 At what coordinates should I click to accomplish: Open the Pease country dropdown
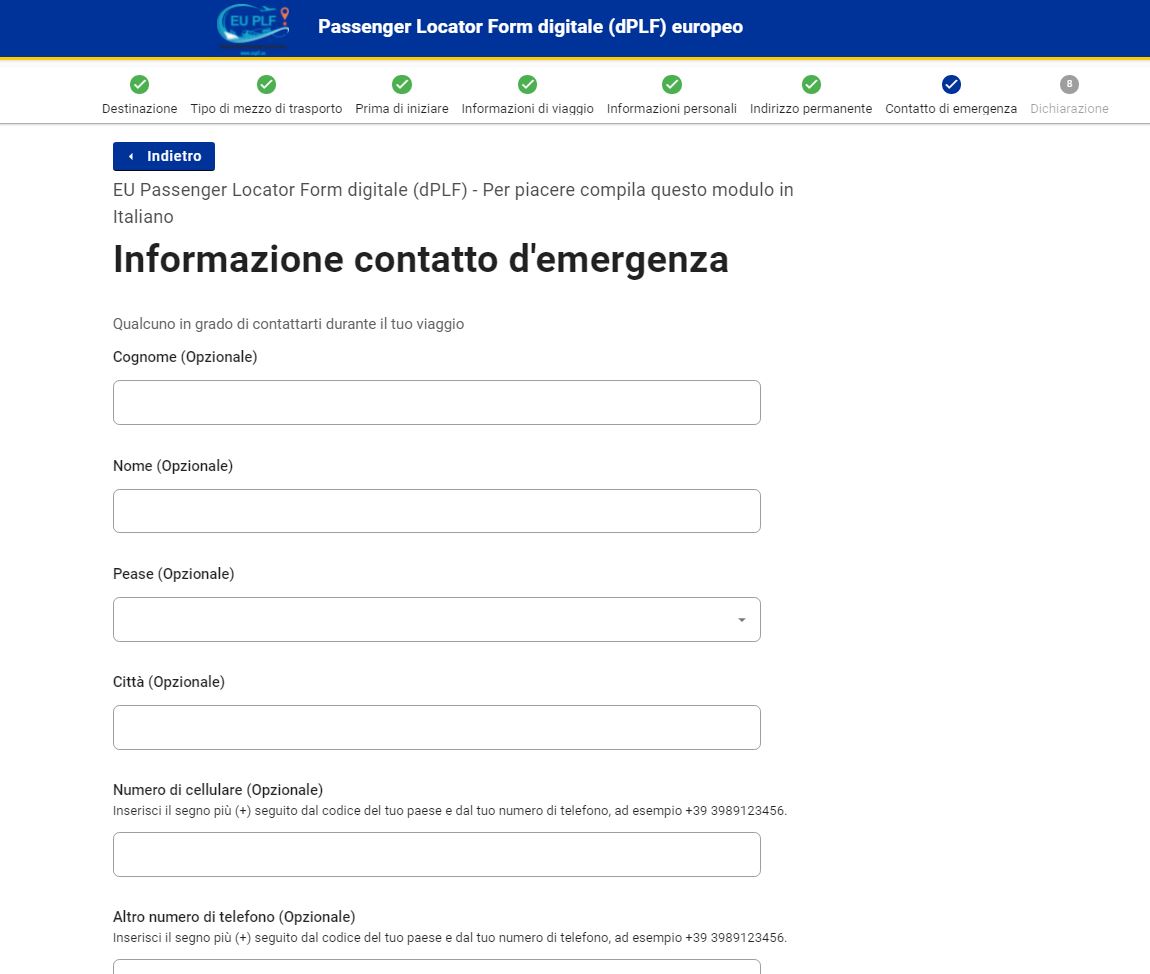(x=436, y=620)
